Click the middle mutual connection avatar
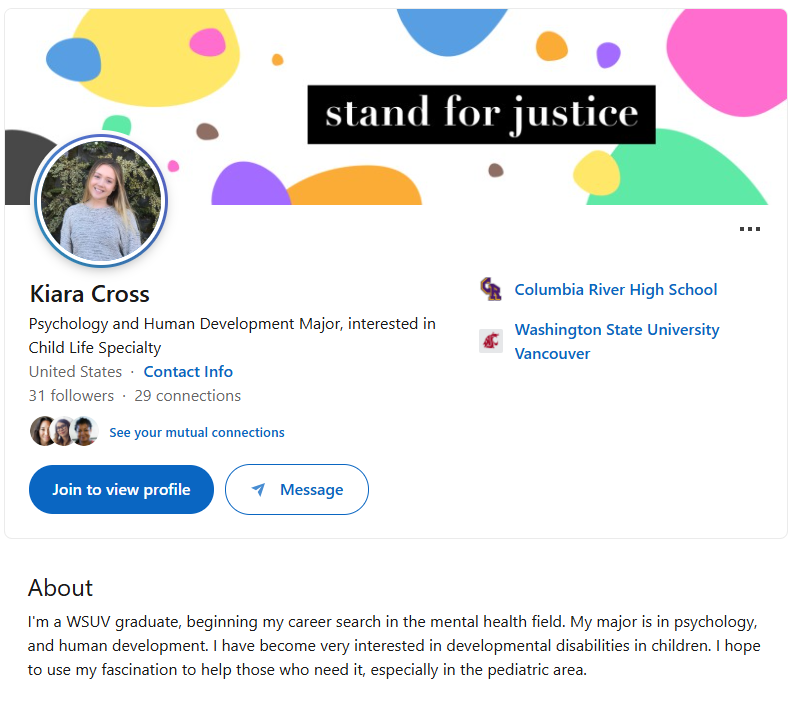795x708 pixels. [x=64, y=431]
